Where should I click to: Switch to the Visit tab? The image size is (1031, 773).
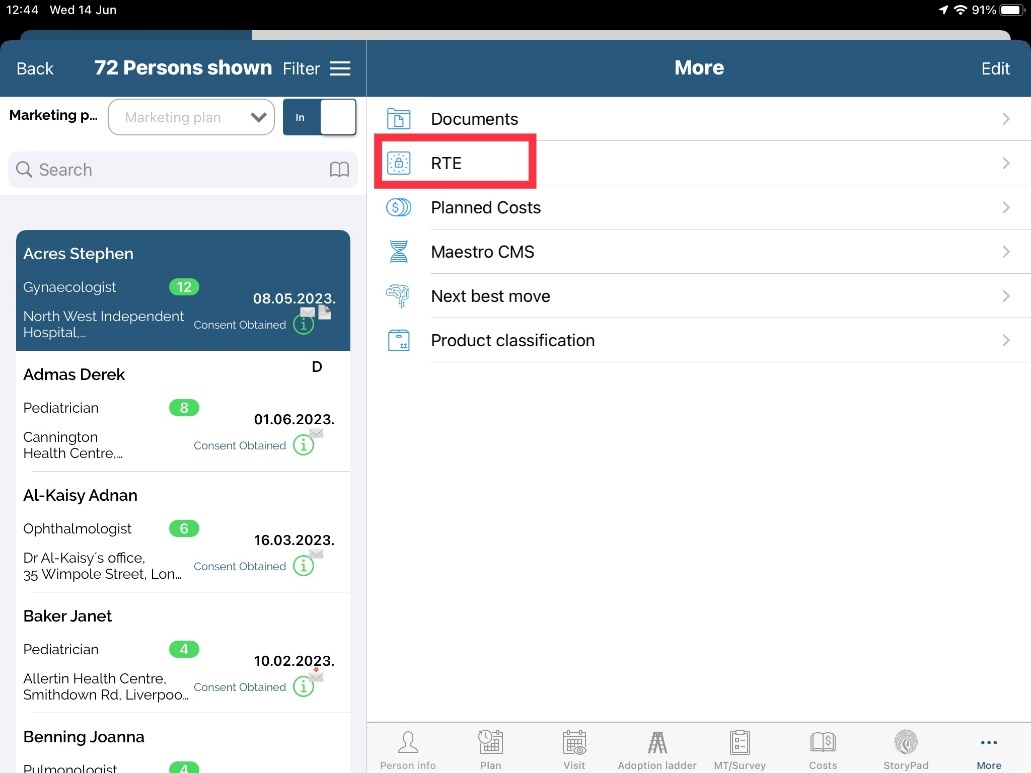click(574, 748)
